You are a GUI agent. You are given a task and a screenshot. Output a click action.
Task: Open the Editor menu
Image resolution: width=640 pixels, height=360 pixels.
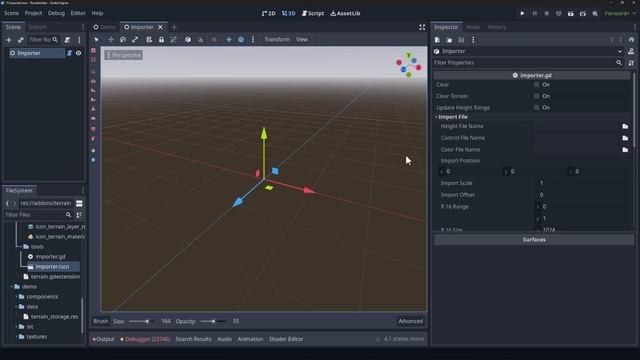point(78,13)
